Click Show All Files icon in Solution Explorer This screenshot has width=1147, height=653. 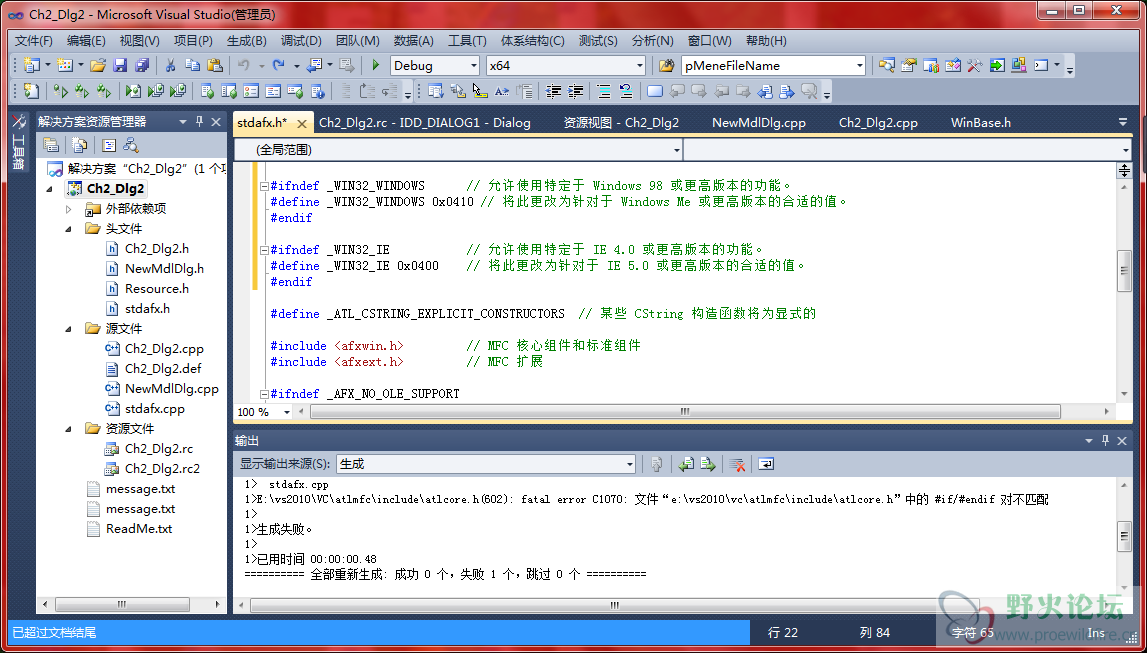tap(80, 144)
